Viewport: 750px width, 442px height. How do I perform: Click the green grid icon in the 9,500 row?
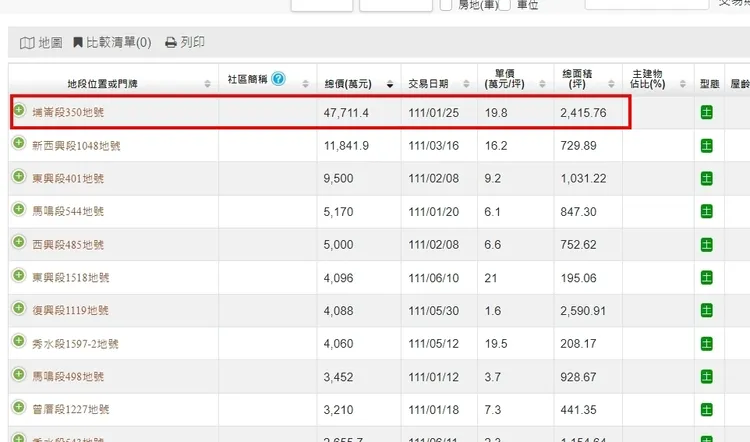point(706,178)
